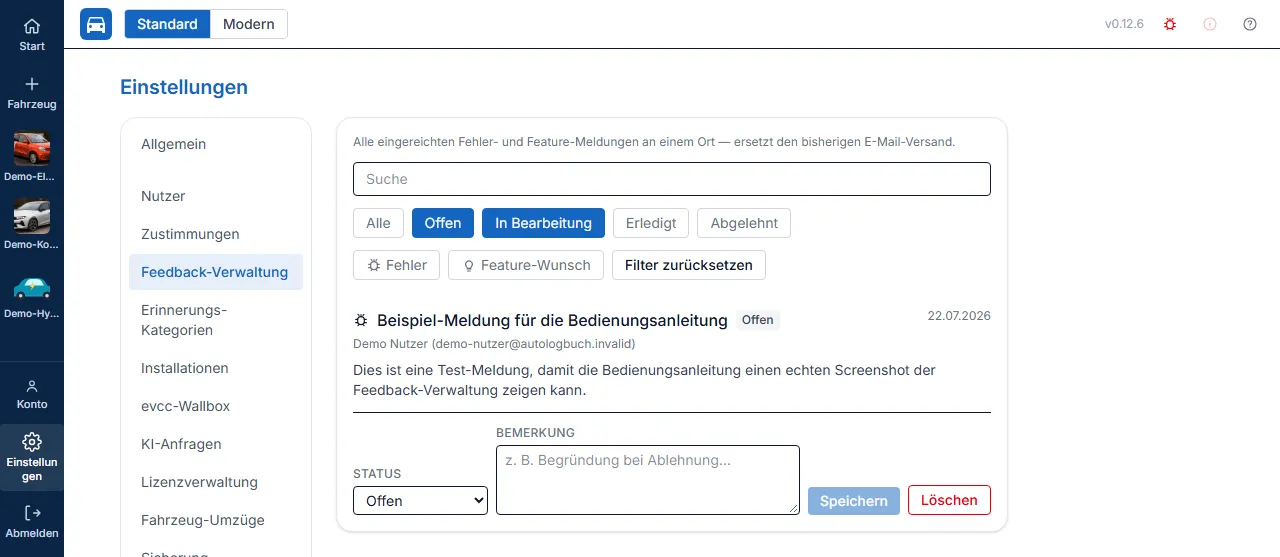Open the Status dropdown set to Offen
This screenshot has width=1280, height=557.
pos(420,500)
